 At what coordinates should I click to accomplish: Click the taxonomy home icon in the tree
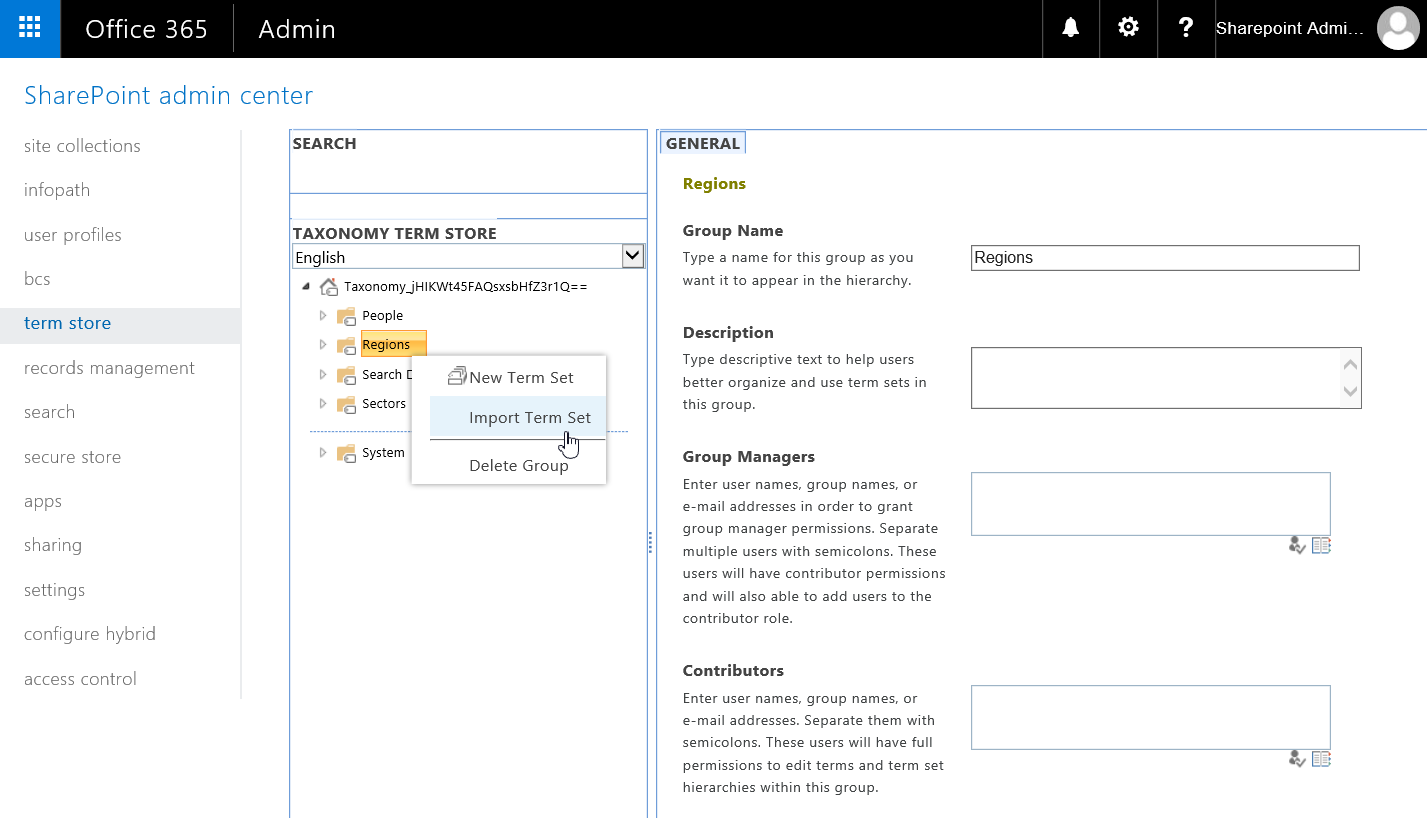click(x=329, y=286)
